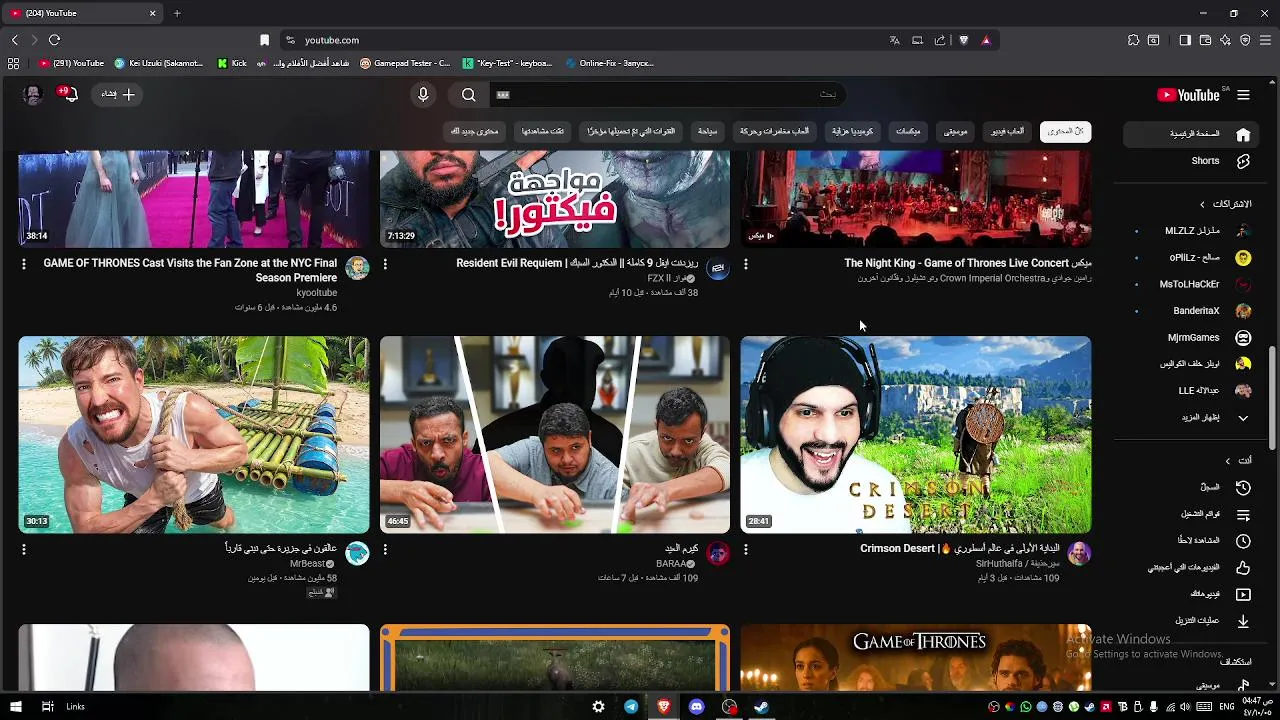Start voice search with microphone icon
Viewport: 1280px width, 720px height.
(423, 94)
